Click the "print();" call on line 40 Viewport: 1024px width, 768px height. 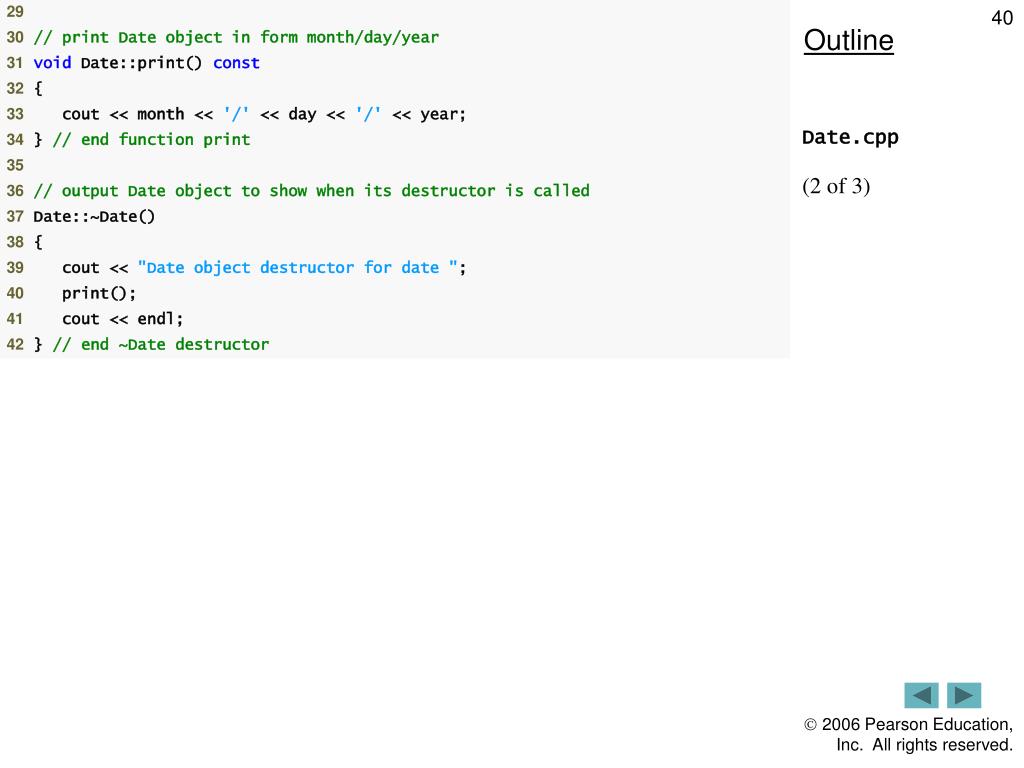click(99, 293)
